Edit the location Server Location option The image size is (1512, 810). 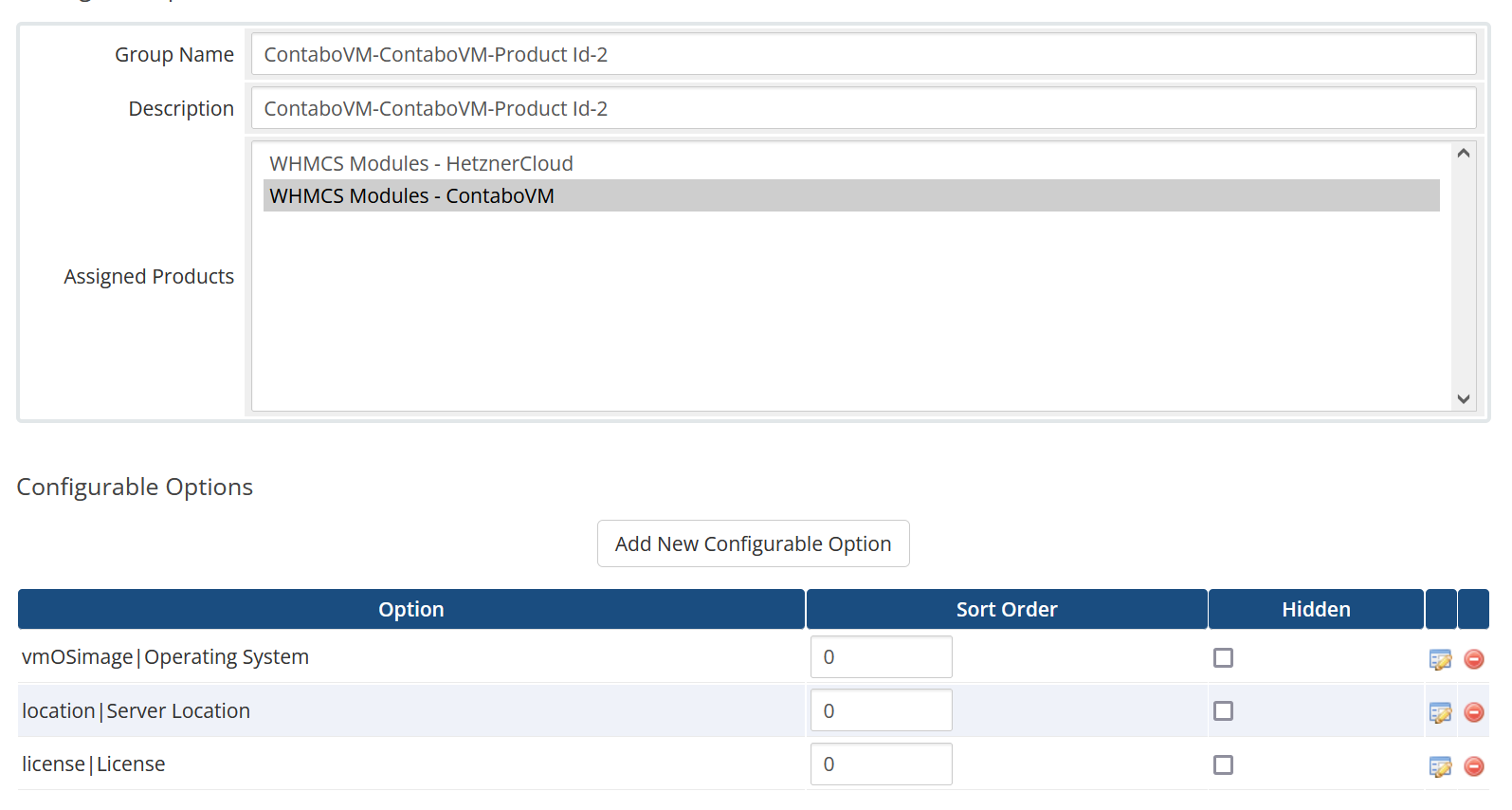1440,712
